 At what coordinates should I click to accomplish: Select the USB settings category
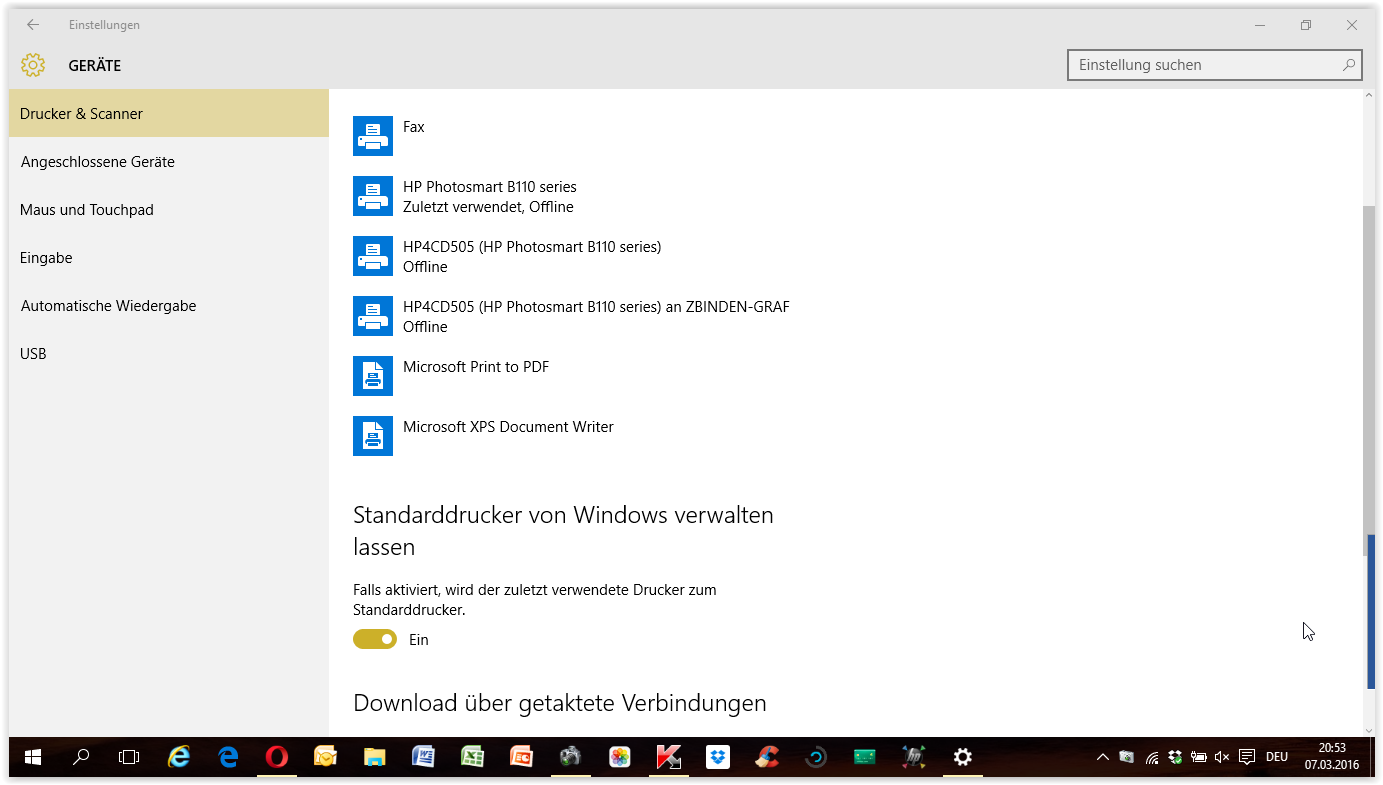(x=169, y=353)
